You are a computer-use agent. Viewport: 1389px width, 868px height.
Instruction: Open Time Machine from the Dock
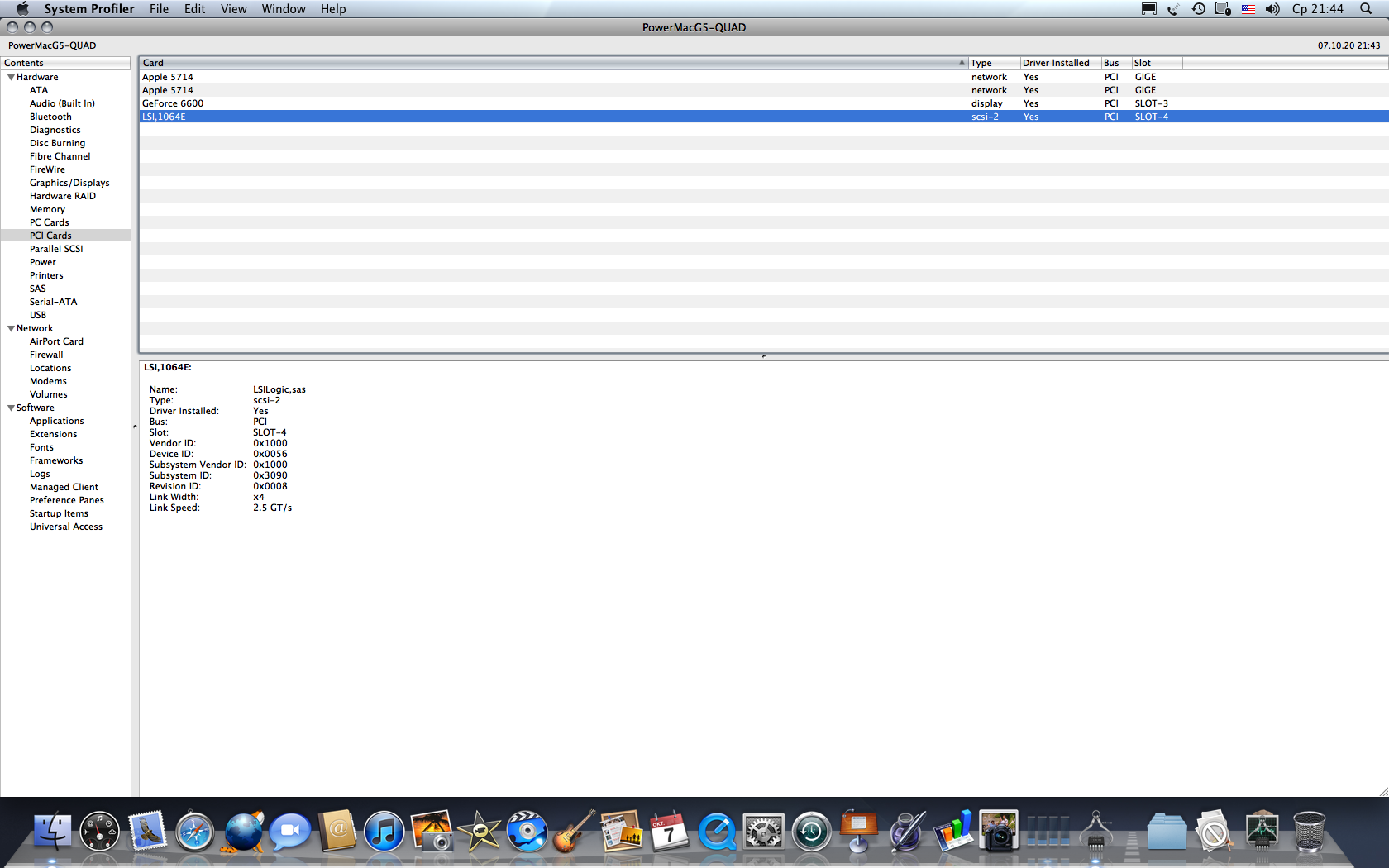tap(811, 832)
